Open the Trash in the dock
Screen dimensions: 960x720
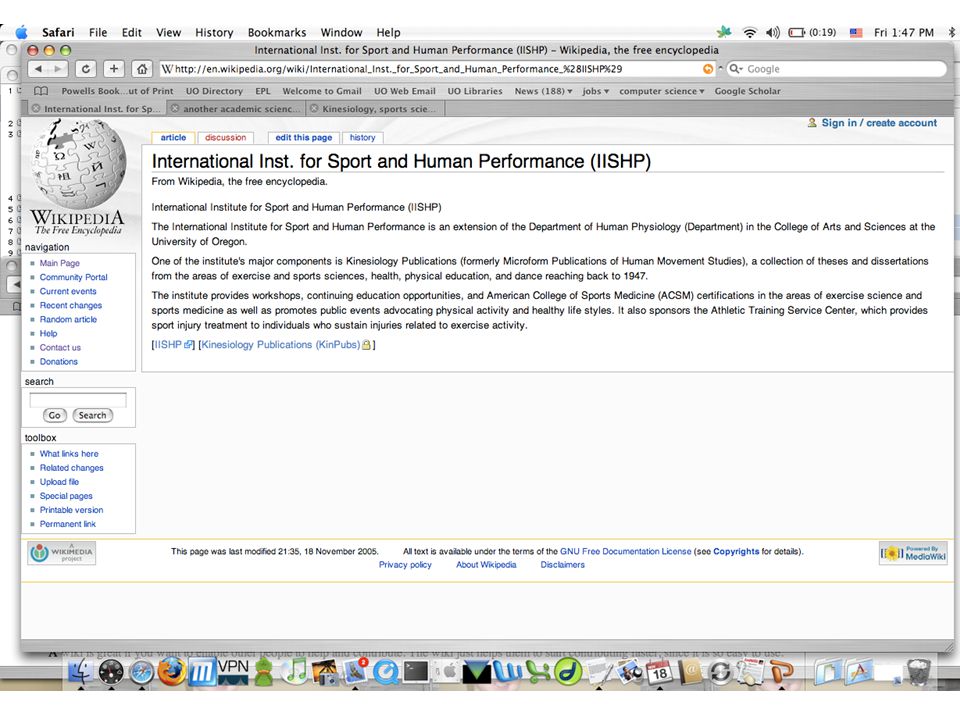pyautogui.click(x=918, y=672)
